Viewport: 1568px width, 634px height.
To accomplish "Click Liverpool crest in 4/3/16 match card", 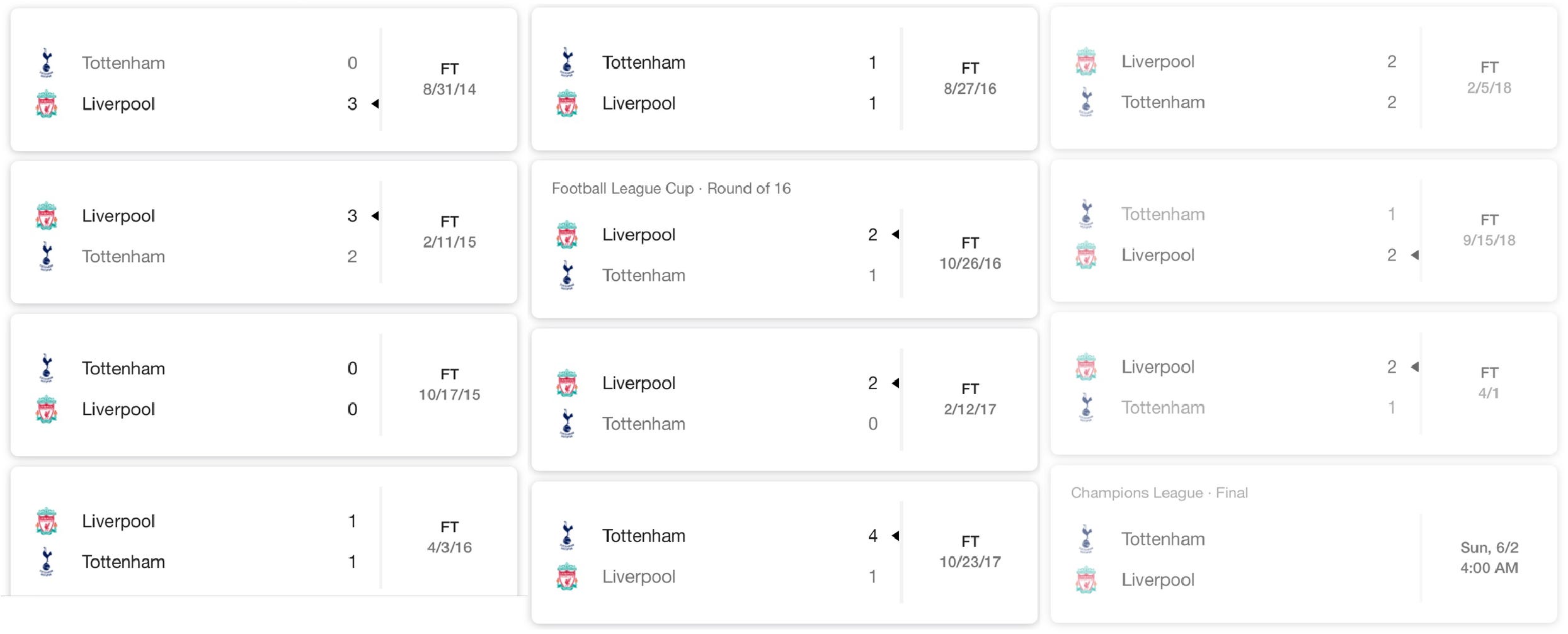I will pos(47,521).
